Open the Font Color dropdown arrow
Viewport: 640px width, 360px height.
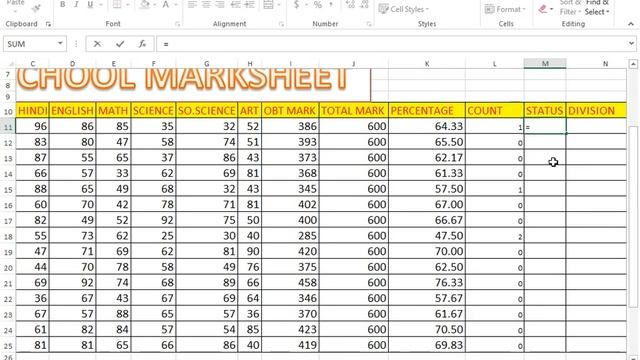176,5
